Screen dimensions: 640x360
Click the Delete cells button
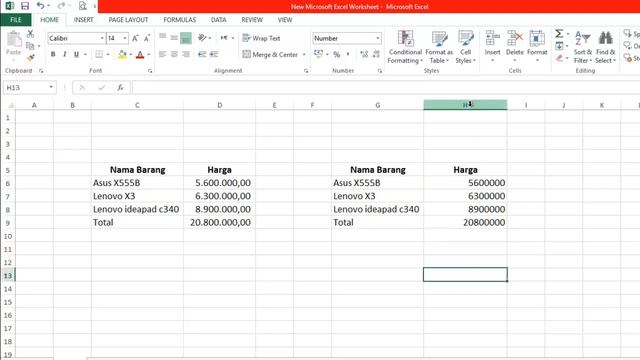coord(515,47)
